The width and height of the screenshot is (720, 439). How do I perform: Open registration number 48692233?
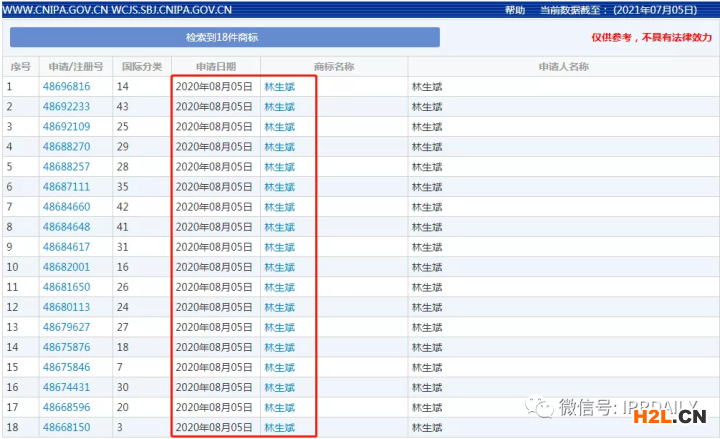(66, 107)
